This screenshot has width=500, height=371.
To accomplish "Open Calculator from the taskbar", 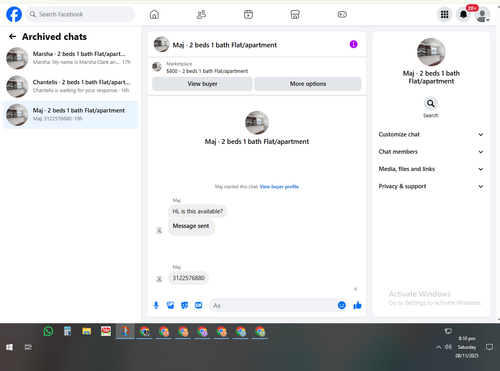I will [x=67, y=331].
